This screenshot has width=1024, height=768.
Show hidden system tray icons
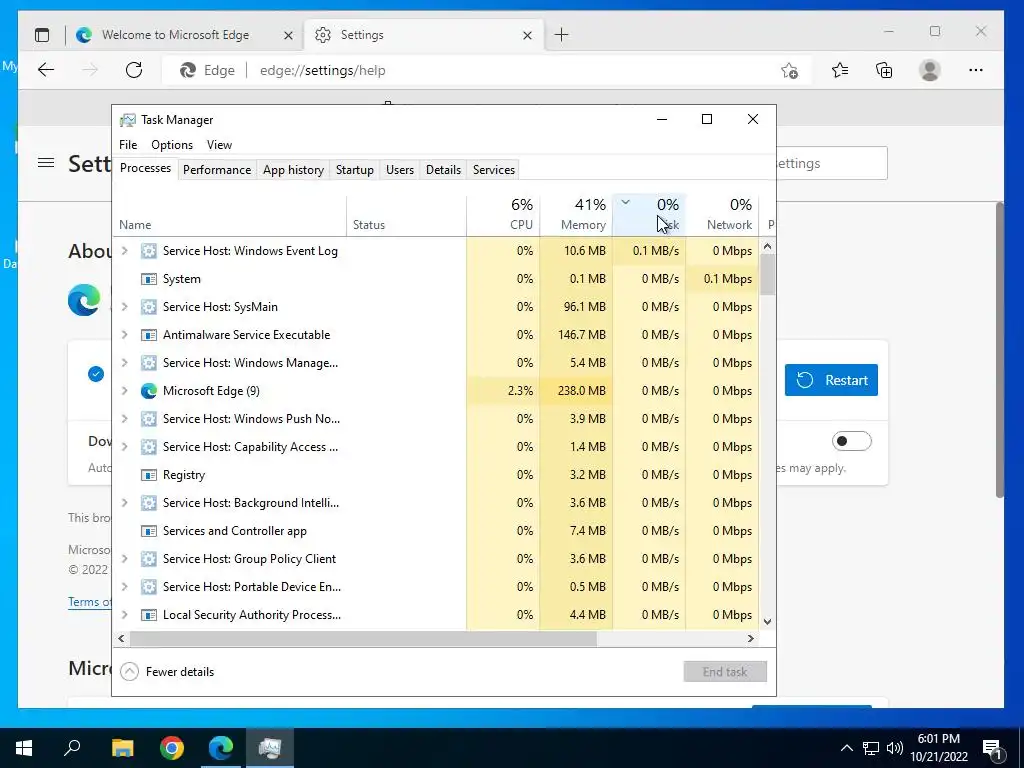pos(846,748)
